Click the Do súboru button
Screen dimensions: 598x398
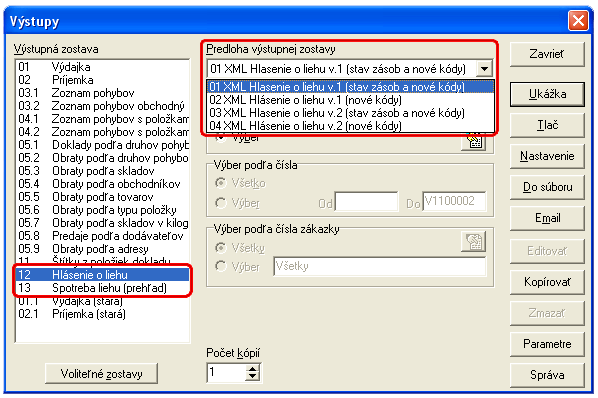tap(547, 187)
